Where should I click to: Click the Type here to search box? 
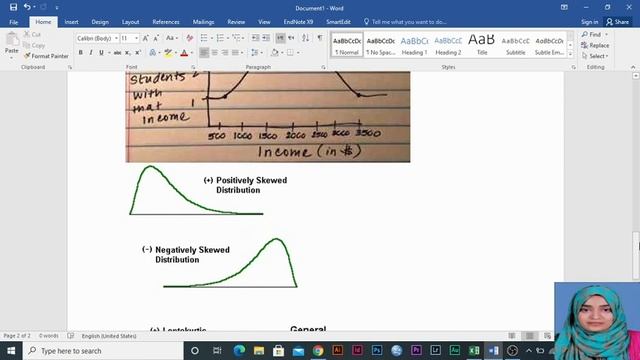pyautogui.click(x=103, y=351)
